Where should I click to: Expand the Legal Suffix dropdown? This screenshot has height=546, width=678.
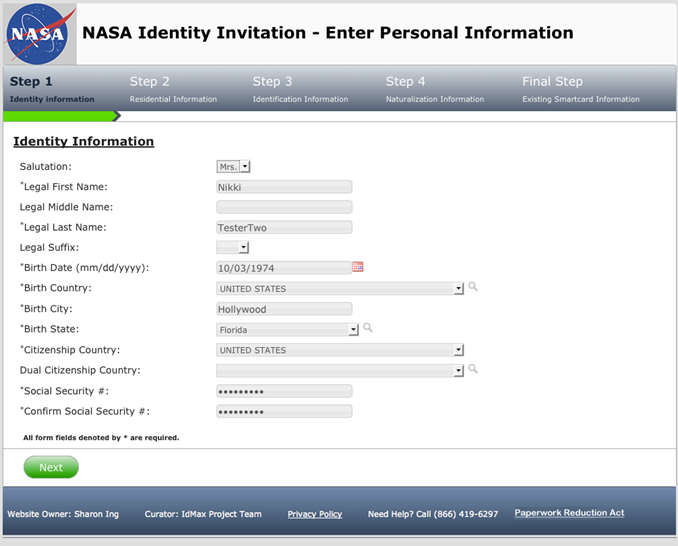[244, 248]
